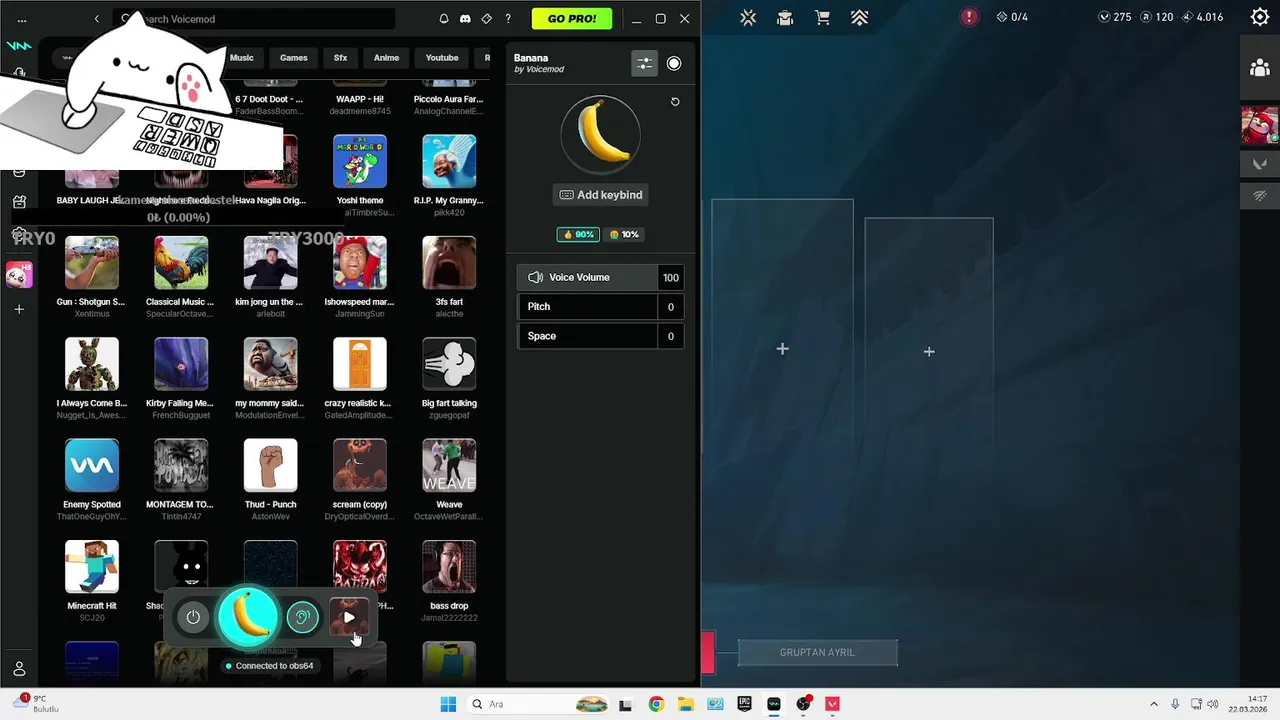Open Chrome from the taskbar
This screenshot has width=1280, height=720.
tap(656, 704)
